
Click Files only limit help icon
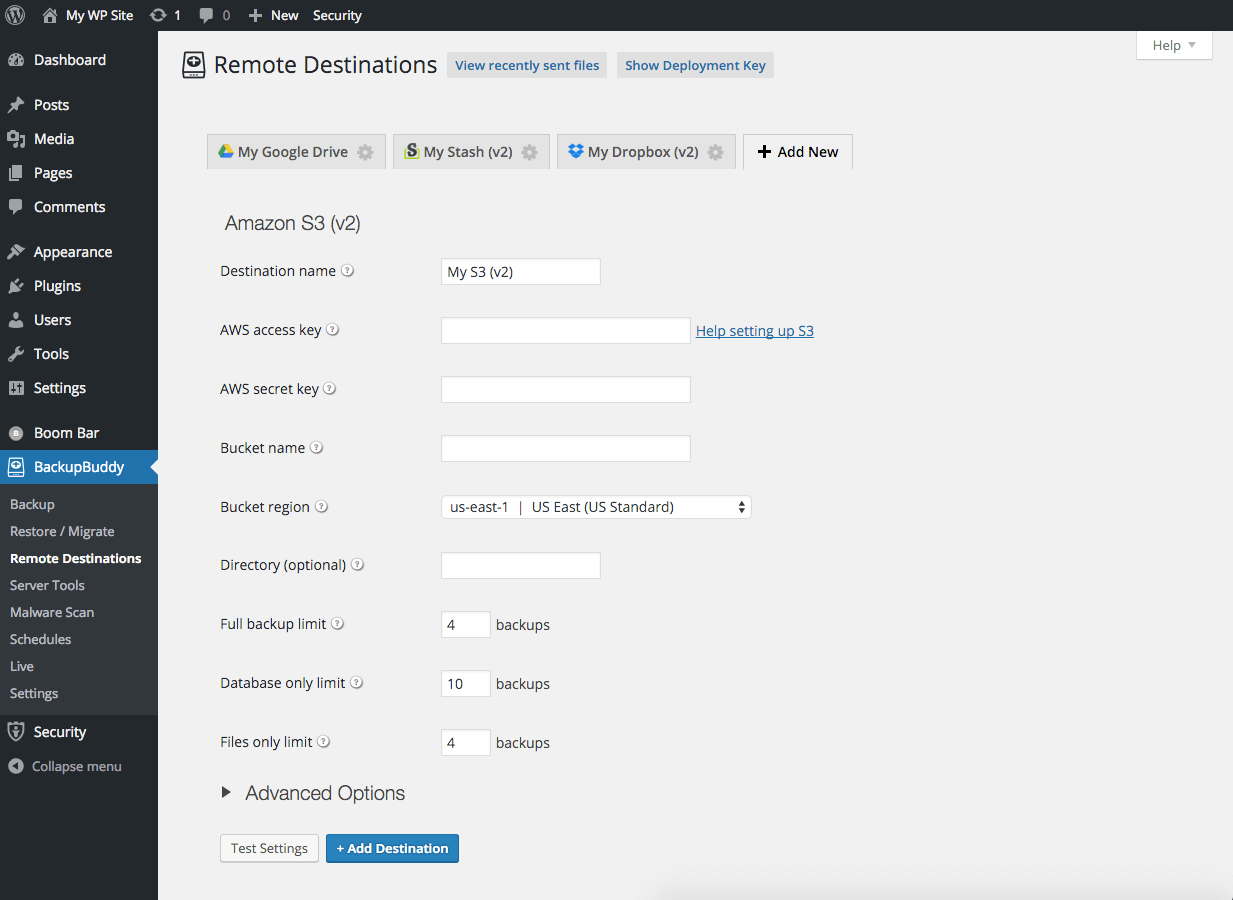(x=324, y=742)
